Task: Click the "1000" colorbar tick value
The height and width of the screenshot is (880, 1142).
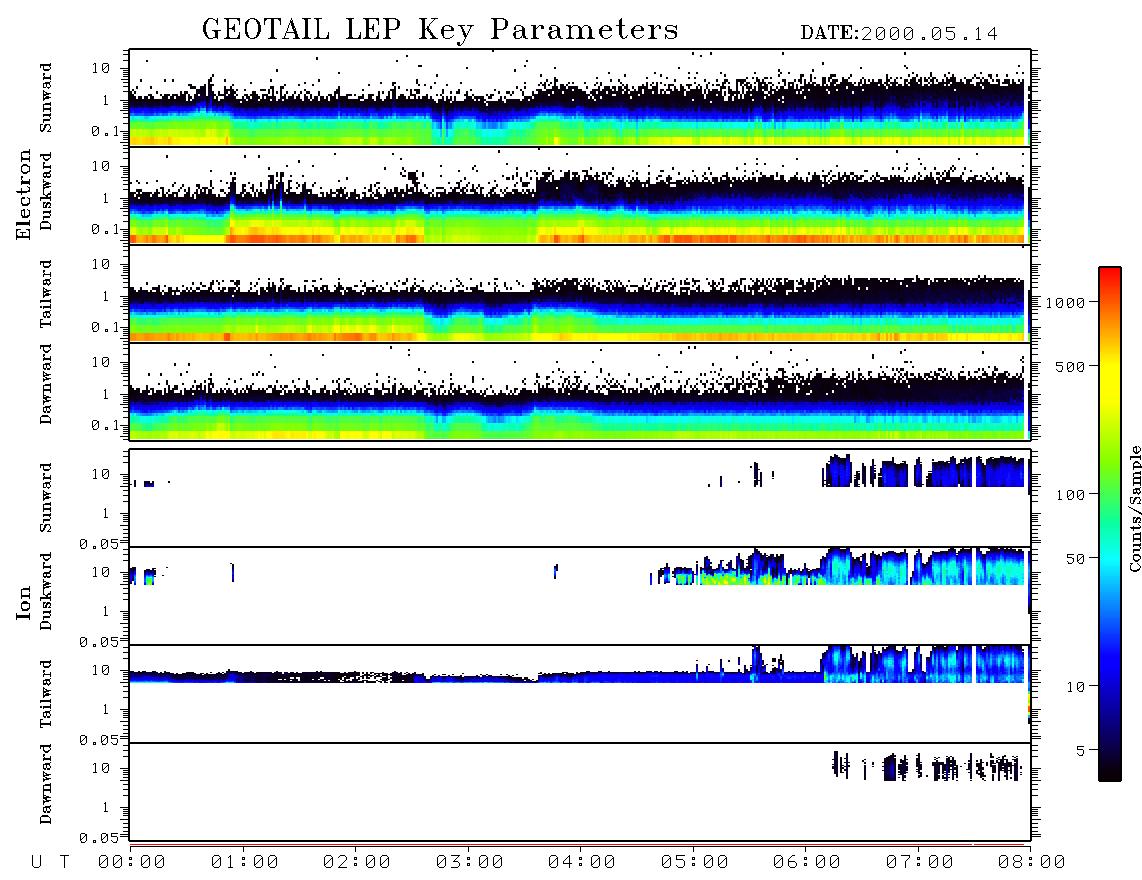Action: [1066, 303]
